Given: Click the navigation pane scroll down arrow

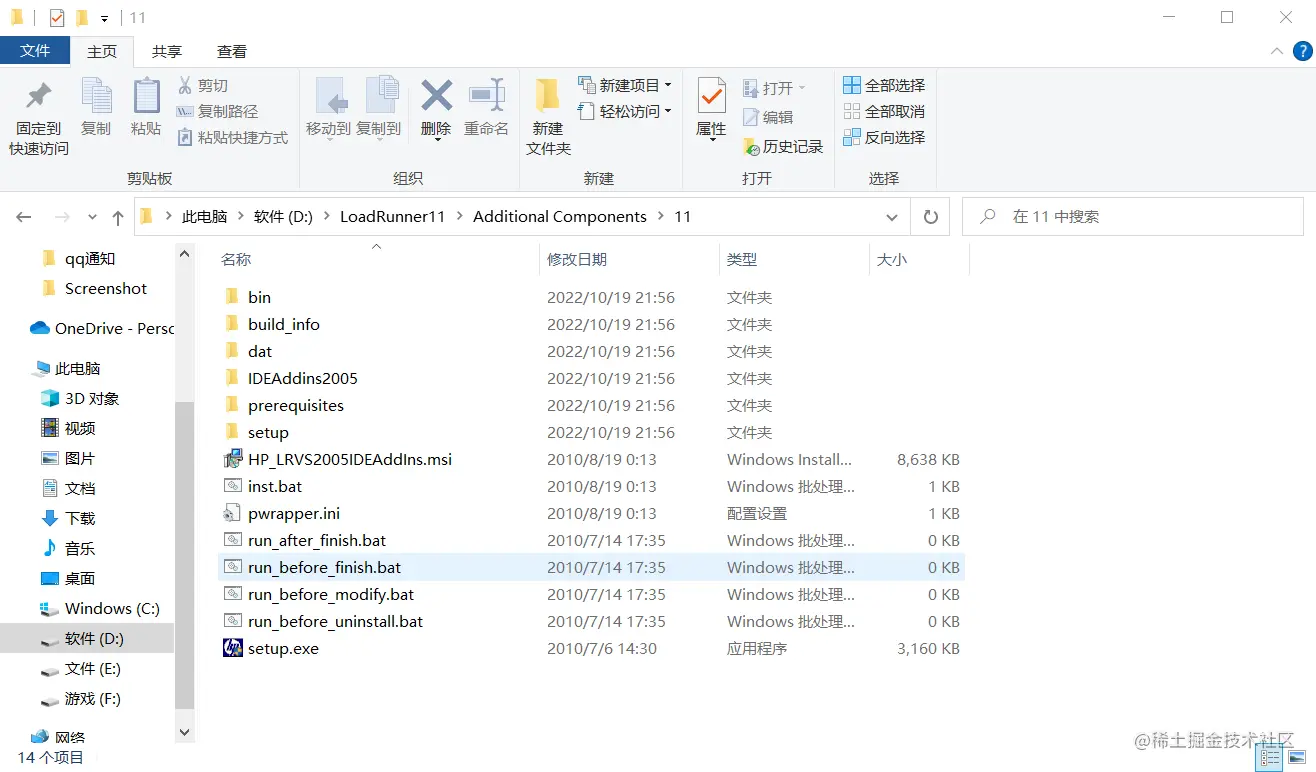Looking at the screenshot, I should 184,733.
